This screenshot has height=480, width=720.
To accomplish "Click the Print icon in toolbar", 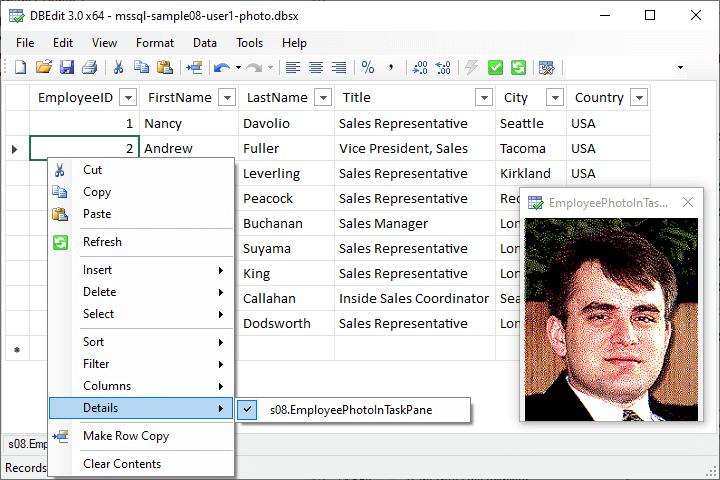I will (x=90, y=67).
